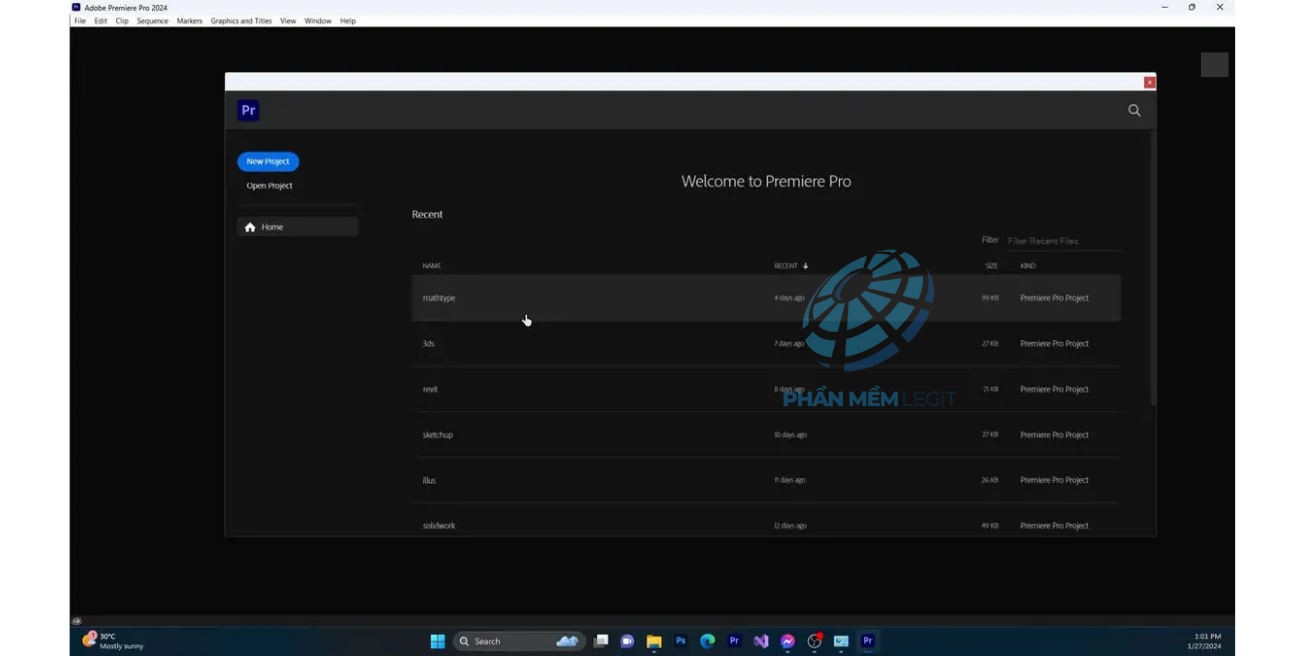Open the sketchup recent project

(766, 435)
